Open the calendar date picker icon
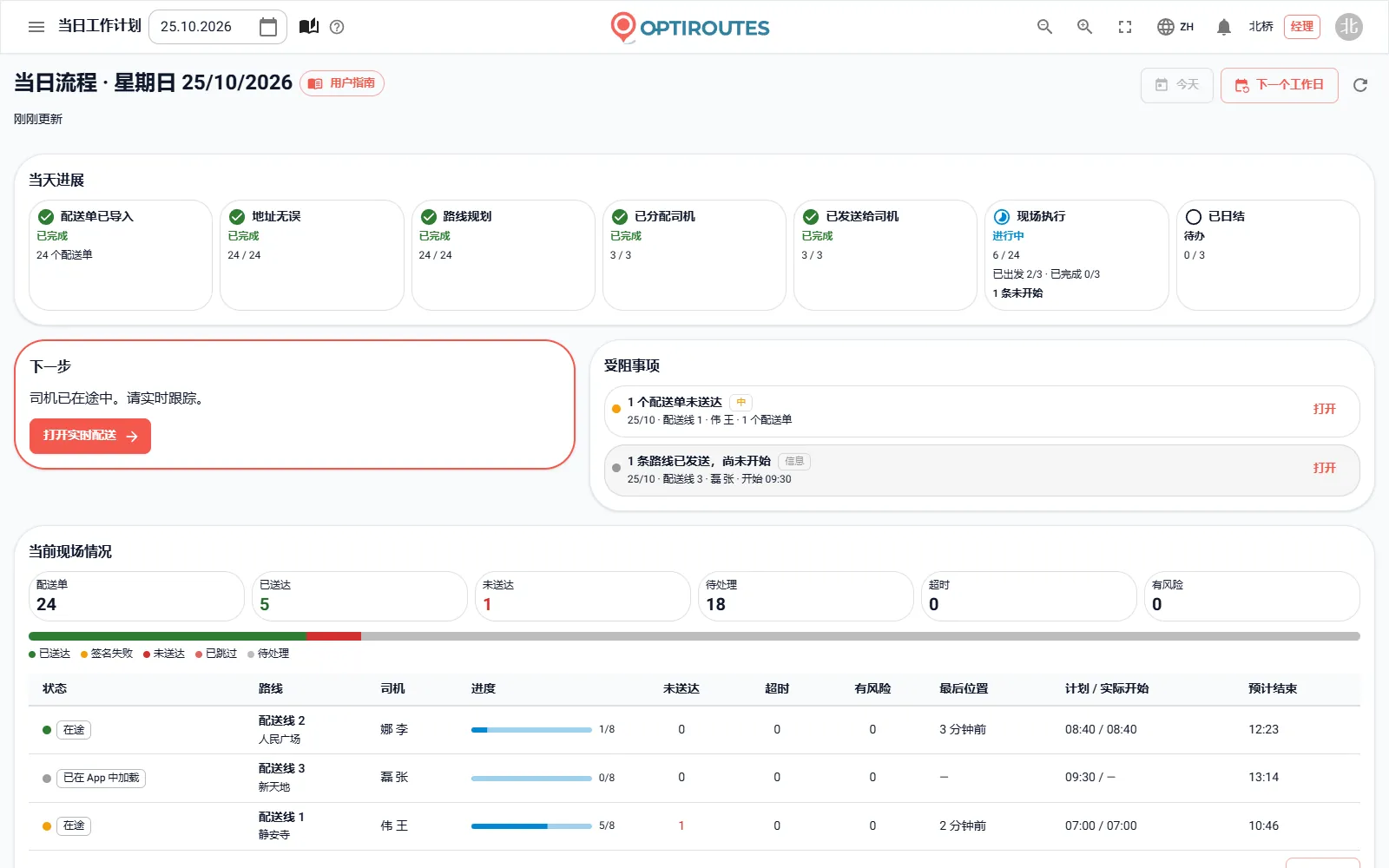1389x868 pixels. point(268,27)
